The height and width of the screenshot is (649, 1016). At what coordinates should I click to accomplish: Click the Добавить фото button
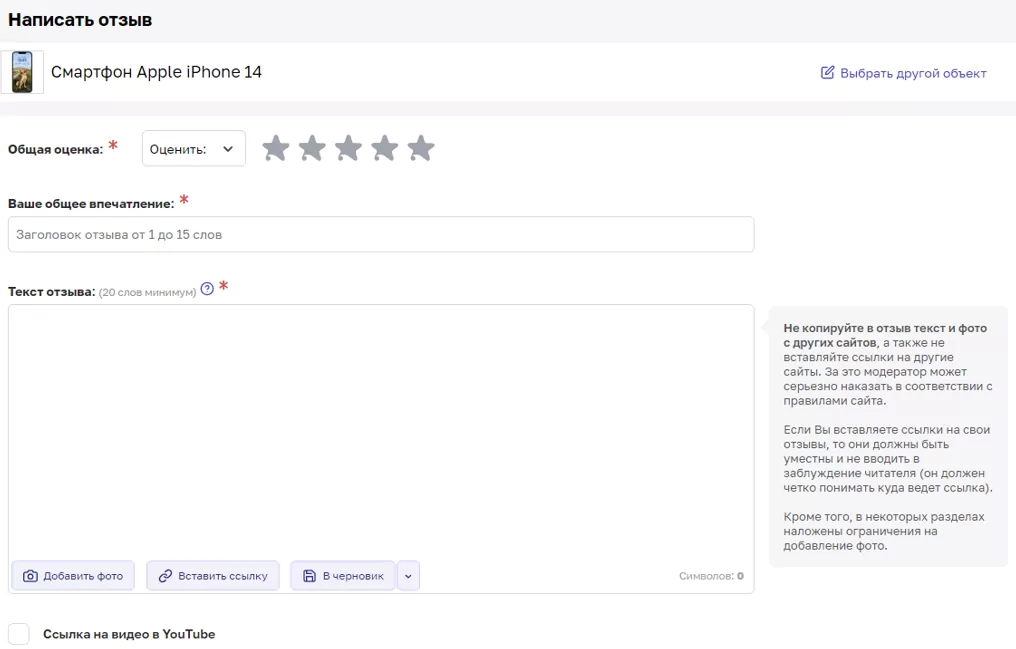click(73, 576)
